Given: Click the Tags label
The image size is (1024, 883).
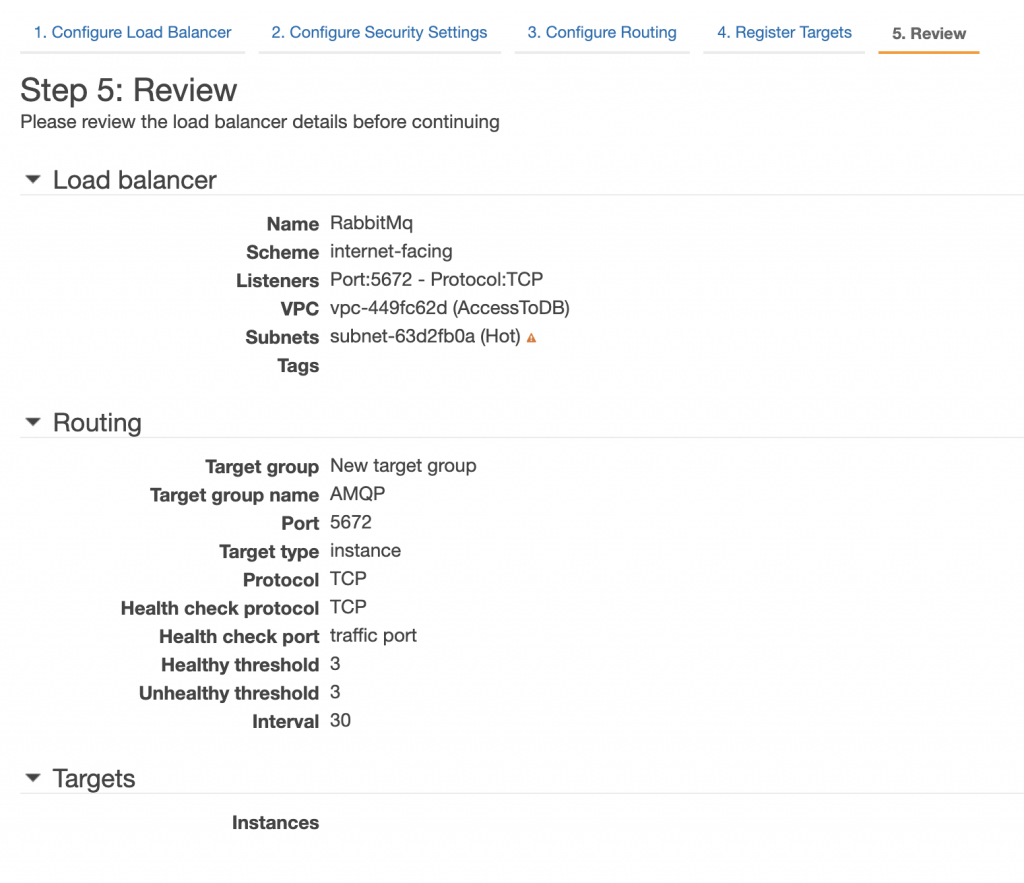Looking at the screenshot, I should click(x=298, y=366).
